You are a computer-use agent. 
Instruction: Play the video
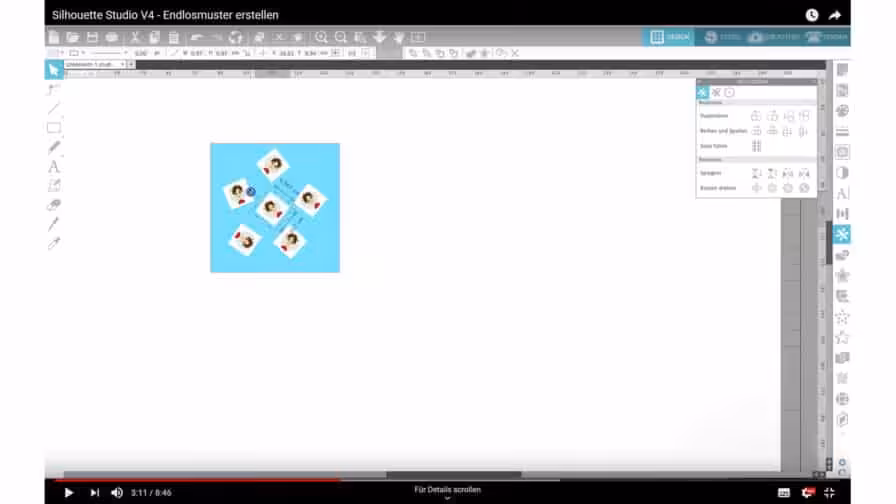(x=69, y=492)
